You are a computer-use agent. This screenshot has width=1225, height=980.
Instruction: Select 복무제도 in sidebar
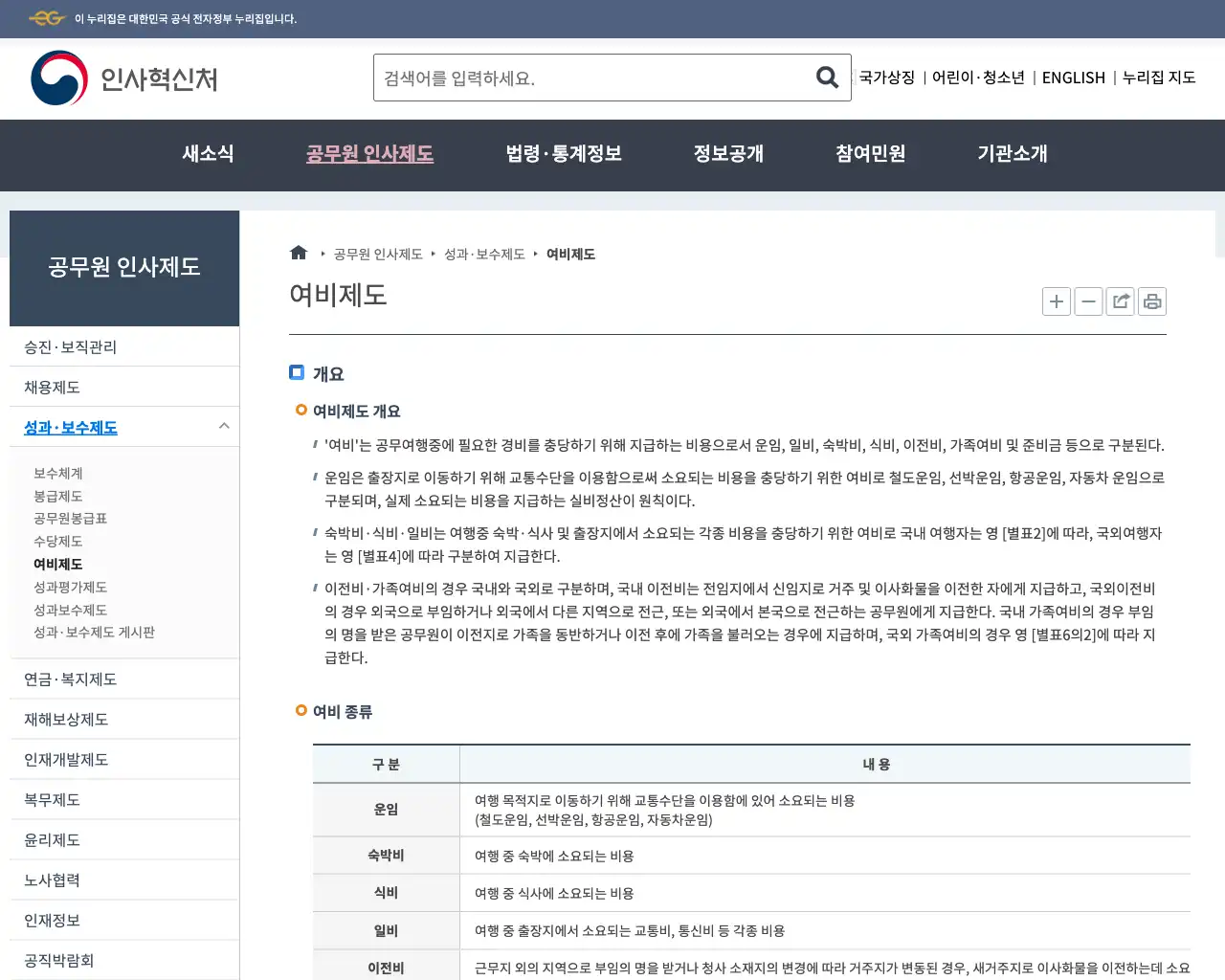click(124, 799)
